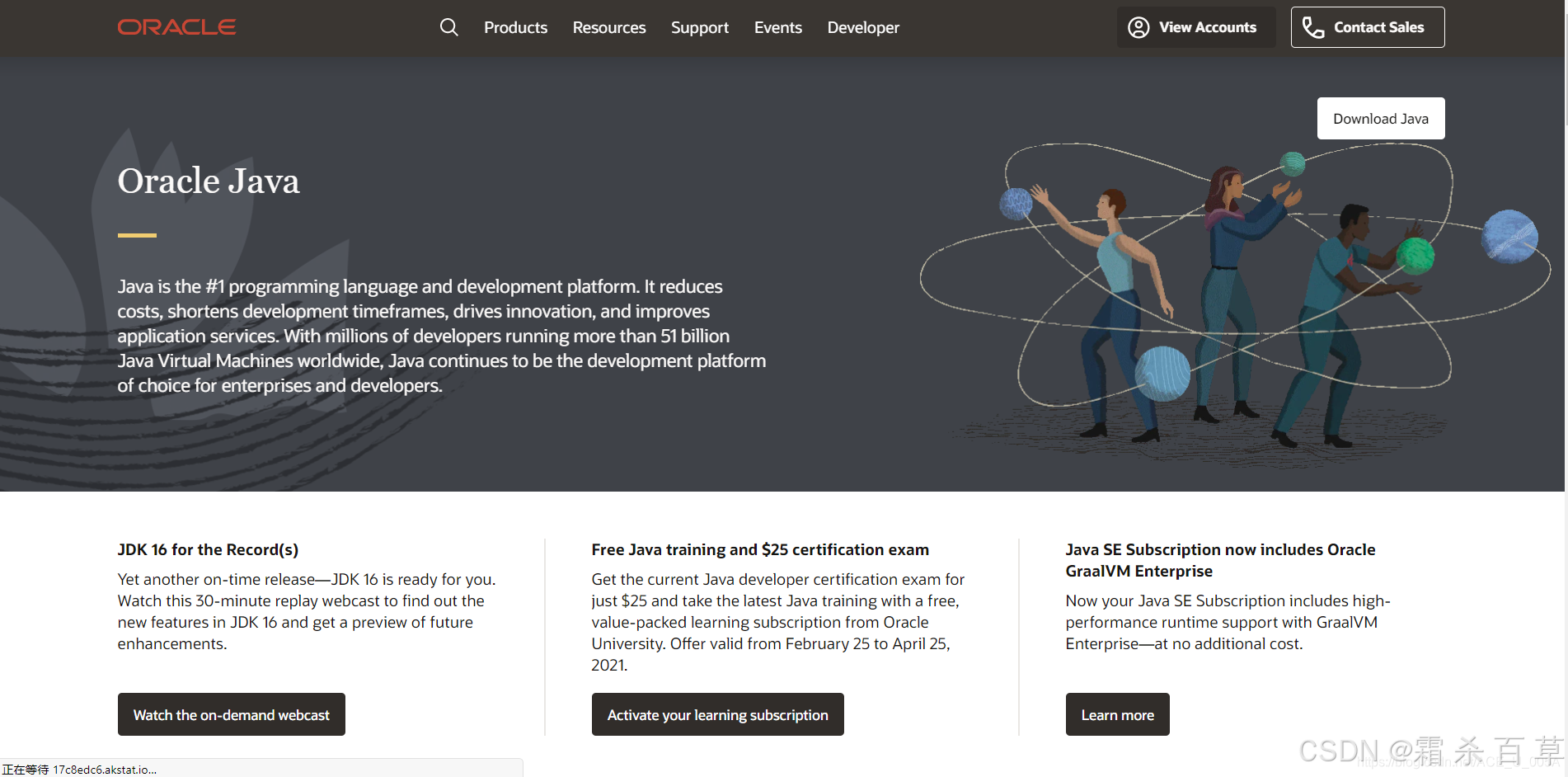1568x777 pixels.
Task: Open the Events menu
Action: point(777,27)
